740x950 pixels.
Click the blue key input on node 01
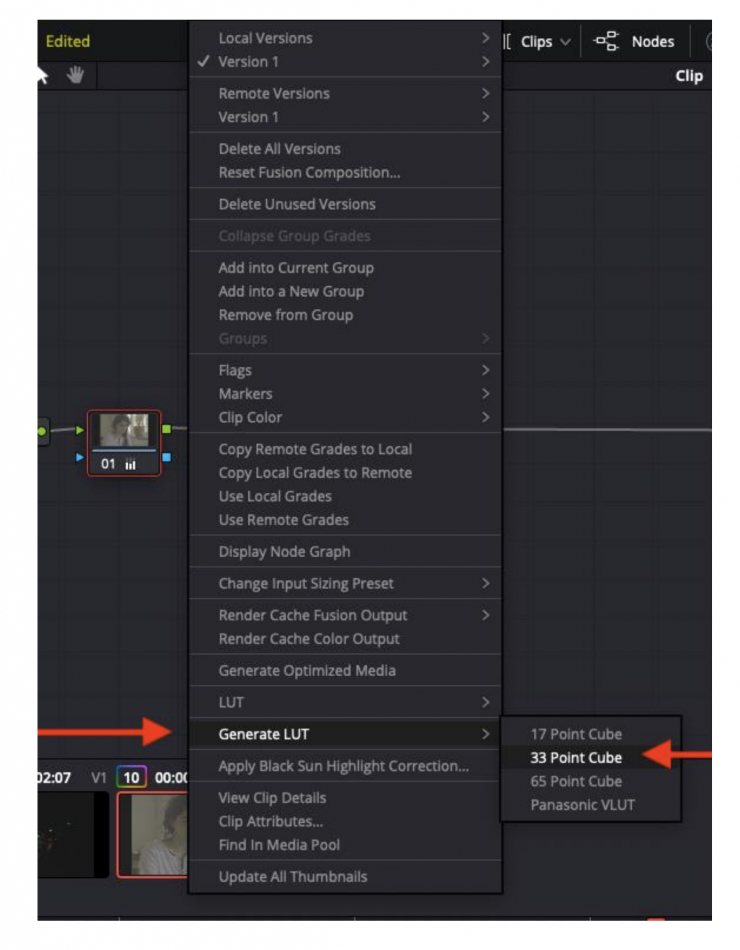tap(81, 458)
